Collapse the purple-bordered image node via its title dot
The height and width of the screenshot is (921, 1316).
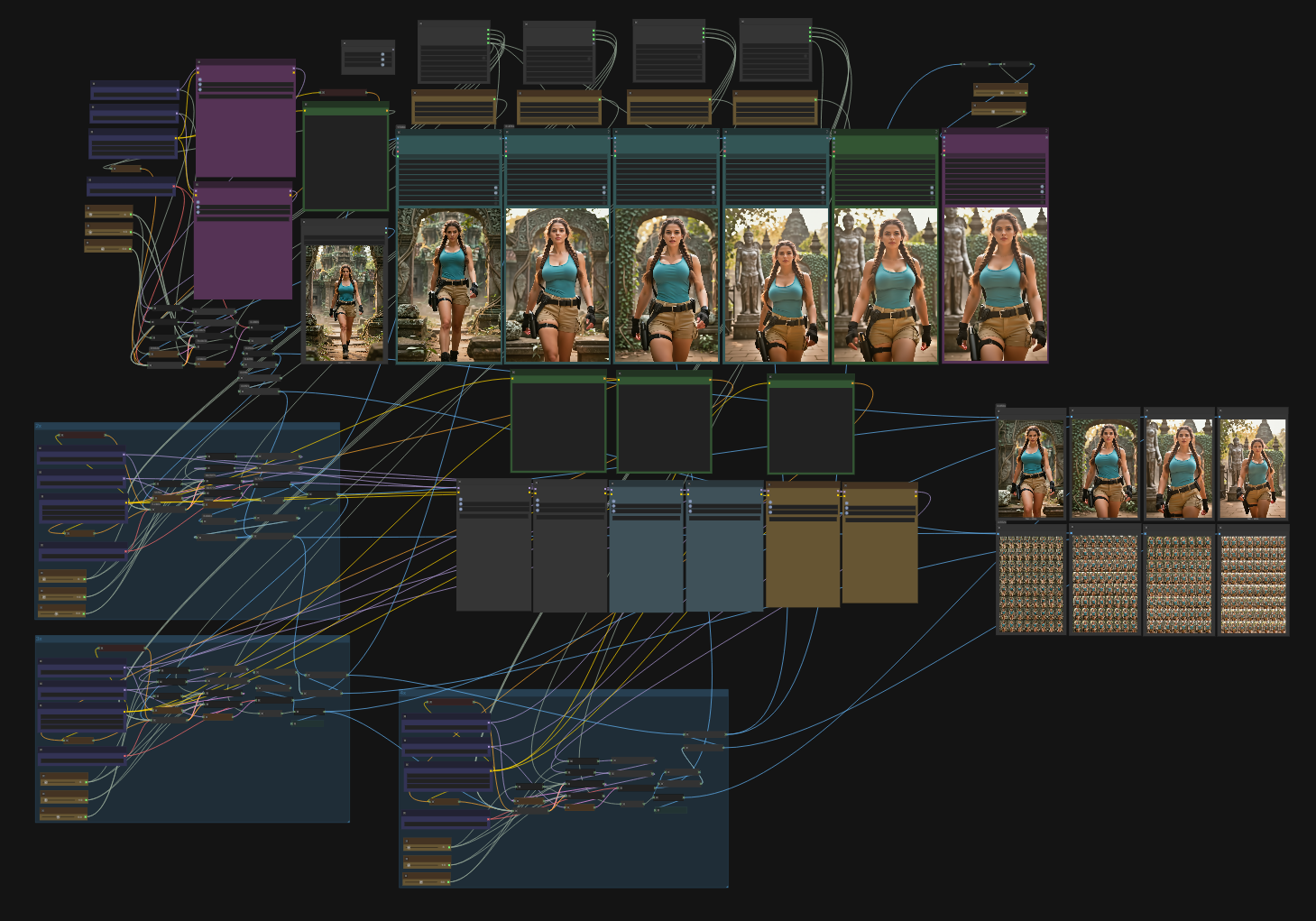point(945,132)
